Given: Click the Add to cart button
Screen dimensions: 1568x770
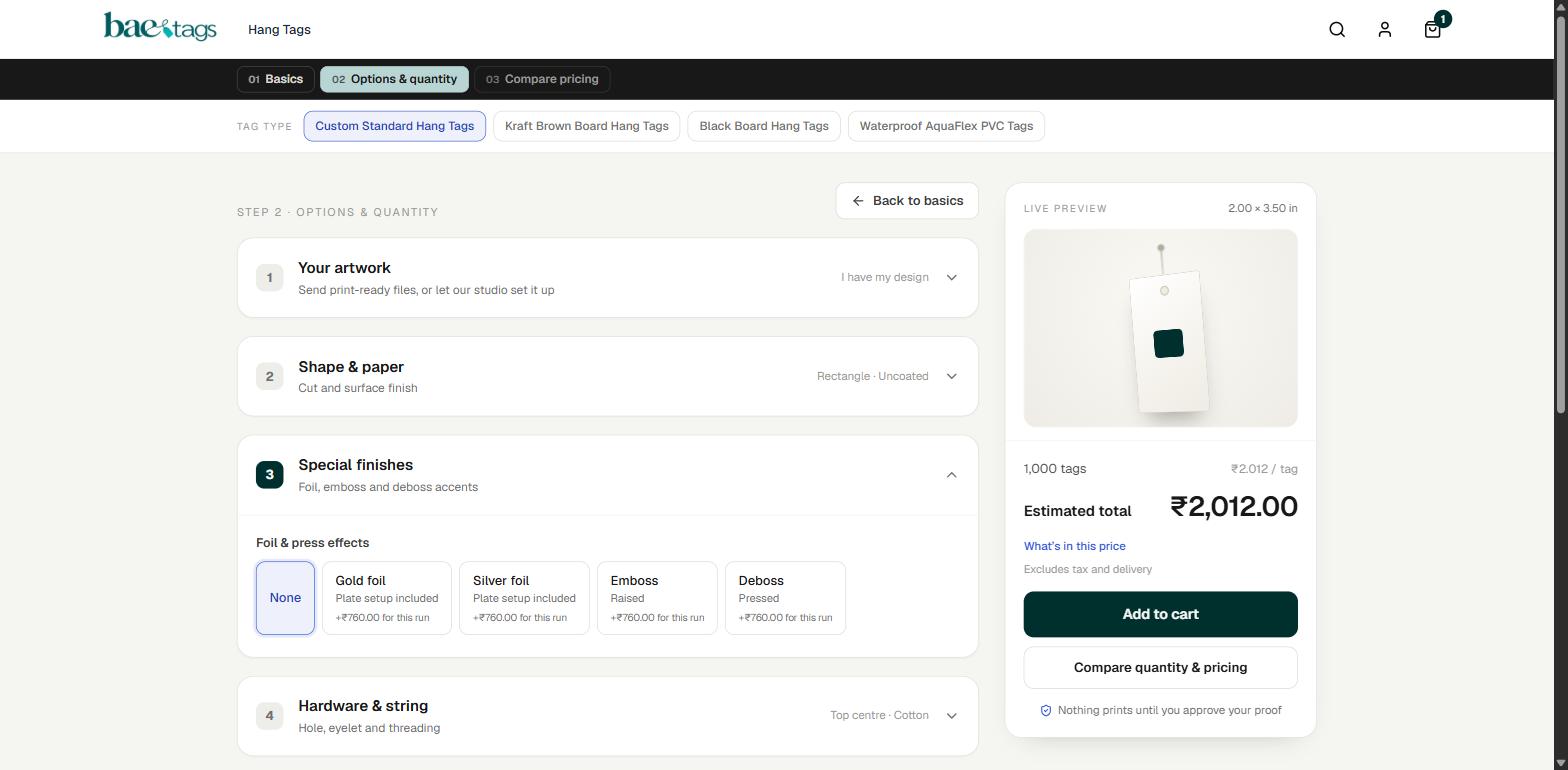Looking at the screenshot, I should pyautogui.click(x=1160, y=614).
